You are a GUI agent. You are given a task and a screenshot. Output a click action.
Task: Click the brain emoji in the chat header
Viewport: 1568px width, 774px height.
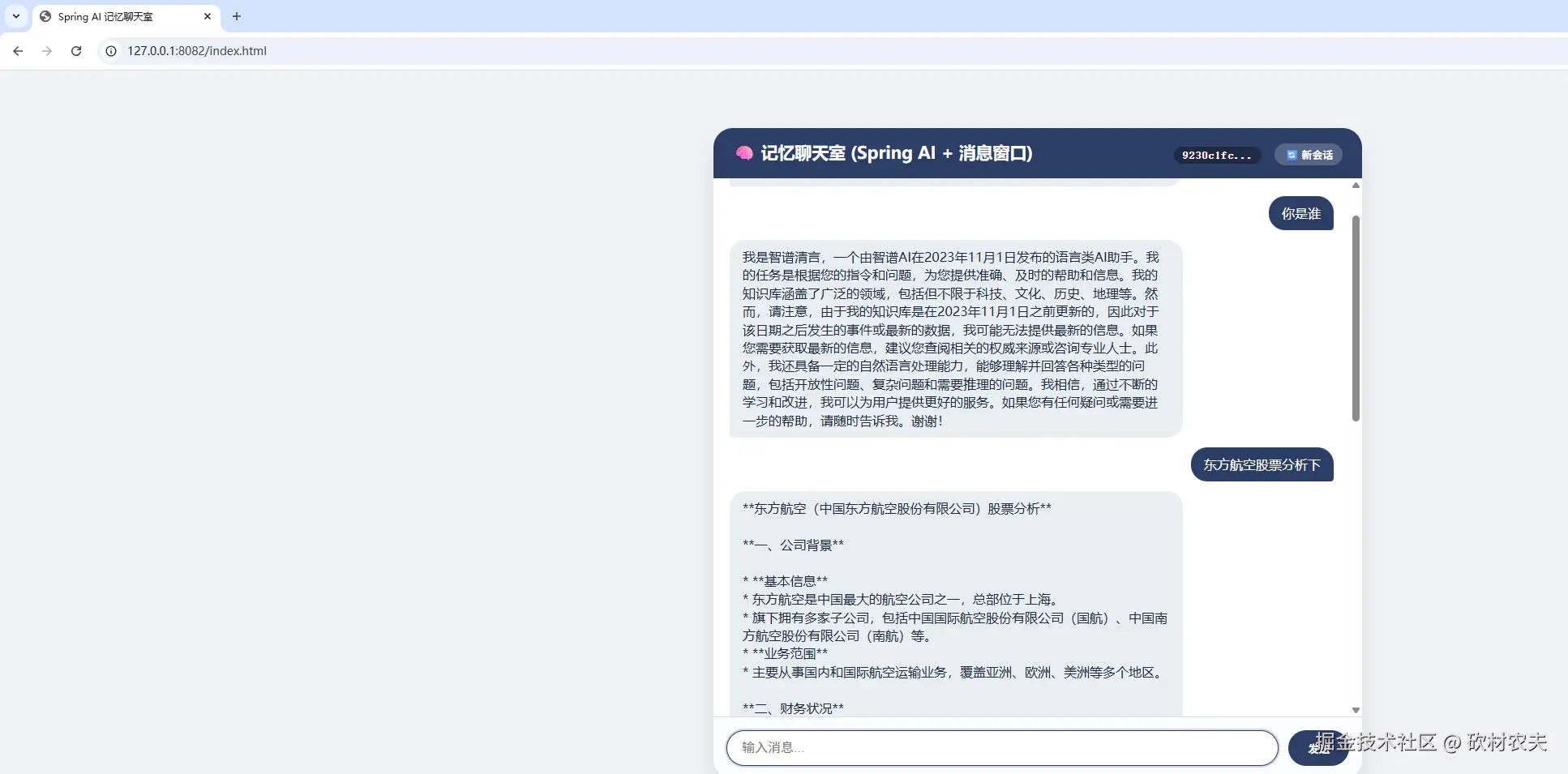[x=743, y=152]
